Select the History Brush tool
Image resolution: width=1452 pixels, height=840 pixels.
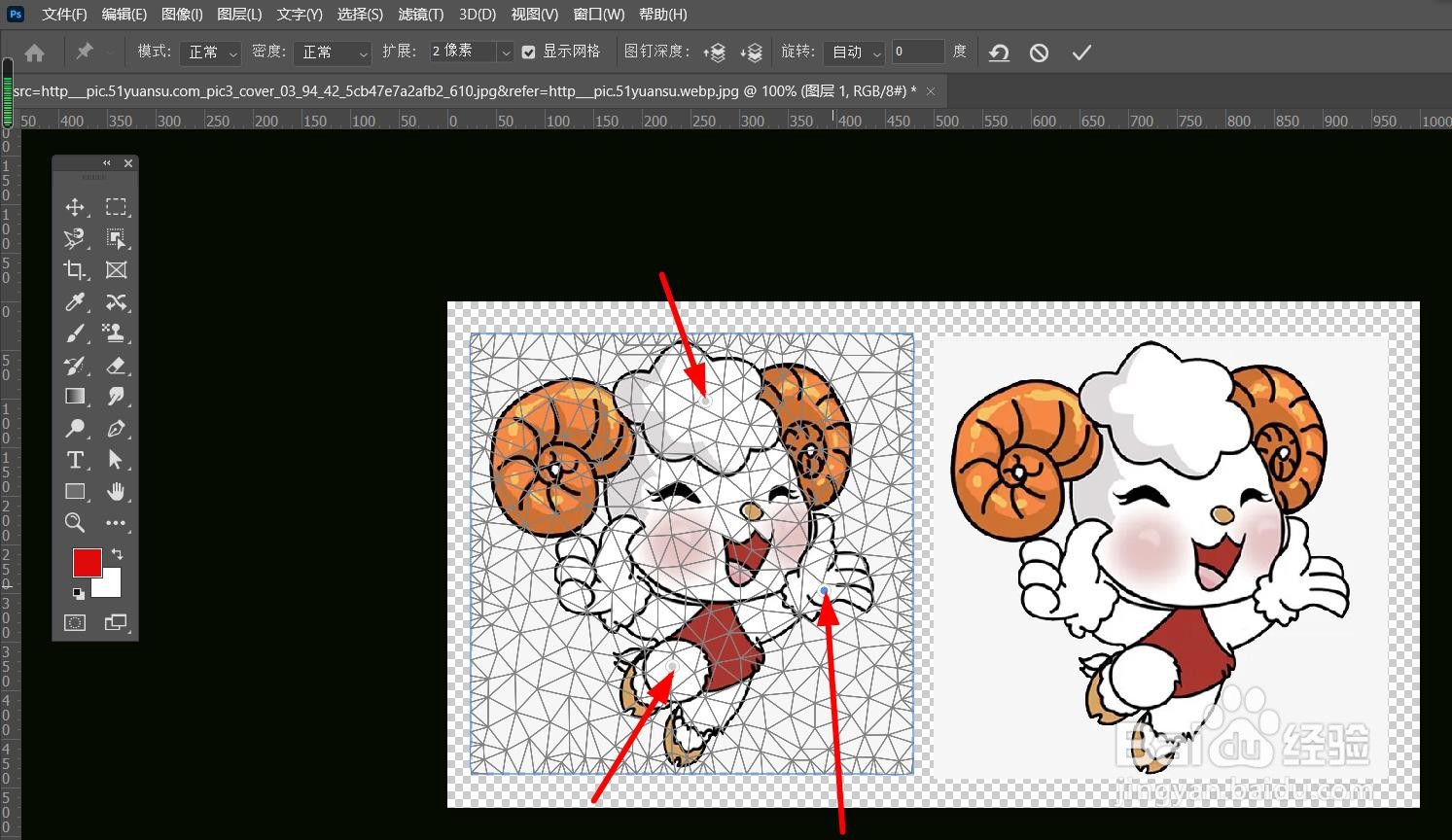(75, 366)
